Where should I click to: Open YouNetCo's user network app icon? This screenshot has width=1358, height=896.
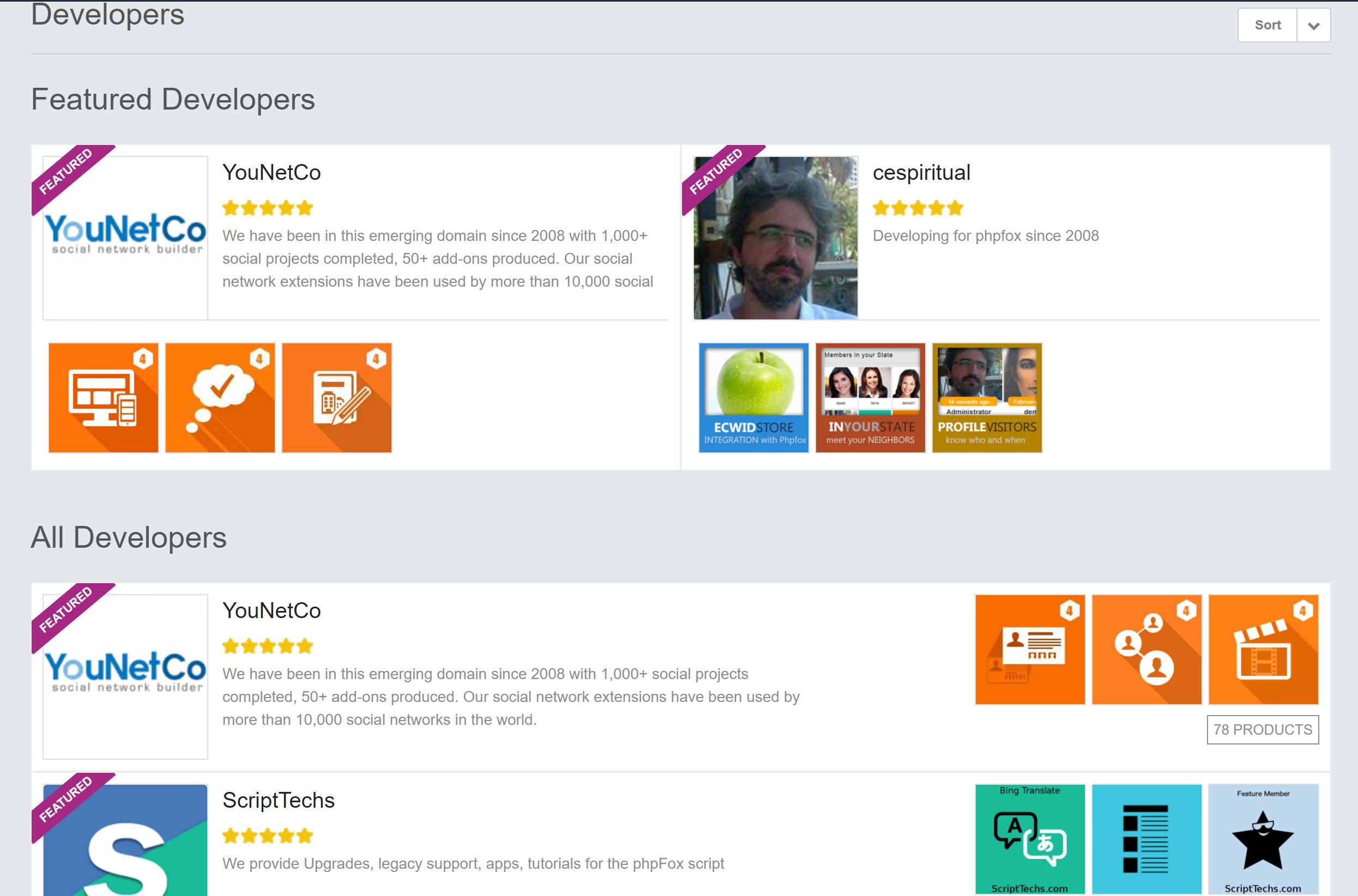(x=1146, y=649)
